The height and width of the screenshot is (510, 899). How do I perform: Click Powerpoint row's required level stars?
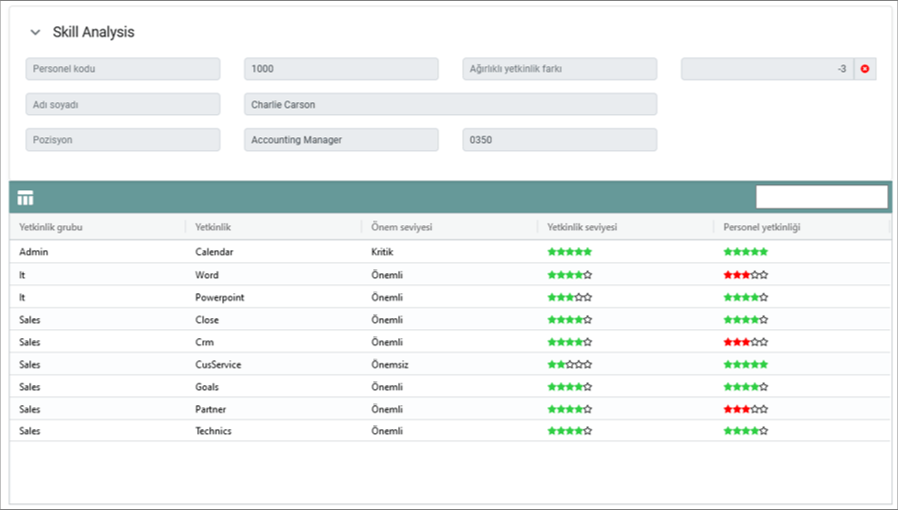click(x=569, y=298)
